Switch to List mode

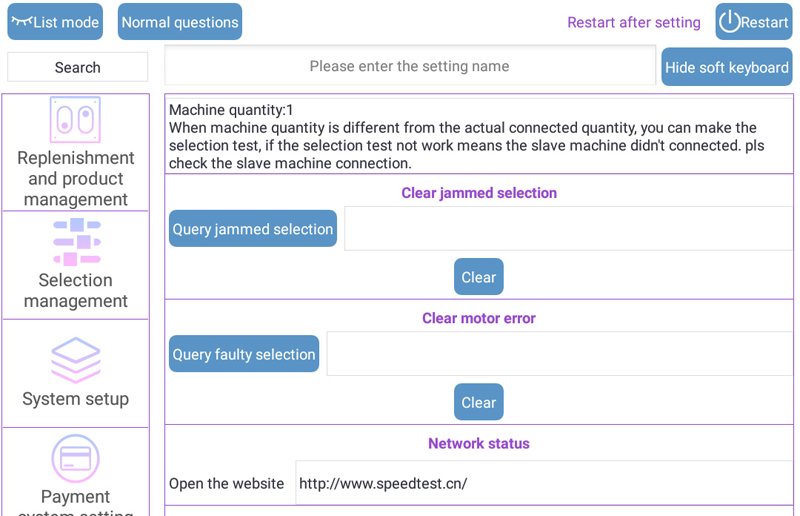(55, 22)
